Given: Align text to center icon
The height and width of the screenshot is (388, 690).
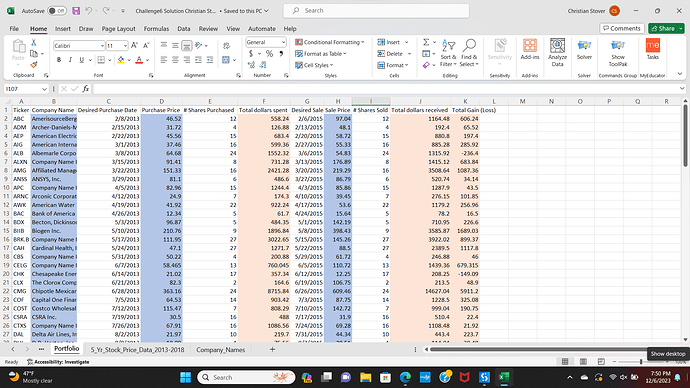Looking at the screenshot, I should 175,60.
